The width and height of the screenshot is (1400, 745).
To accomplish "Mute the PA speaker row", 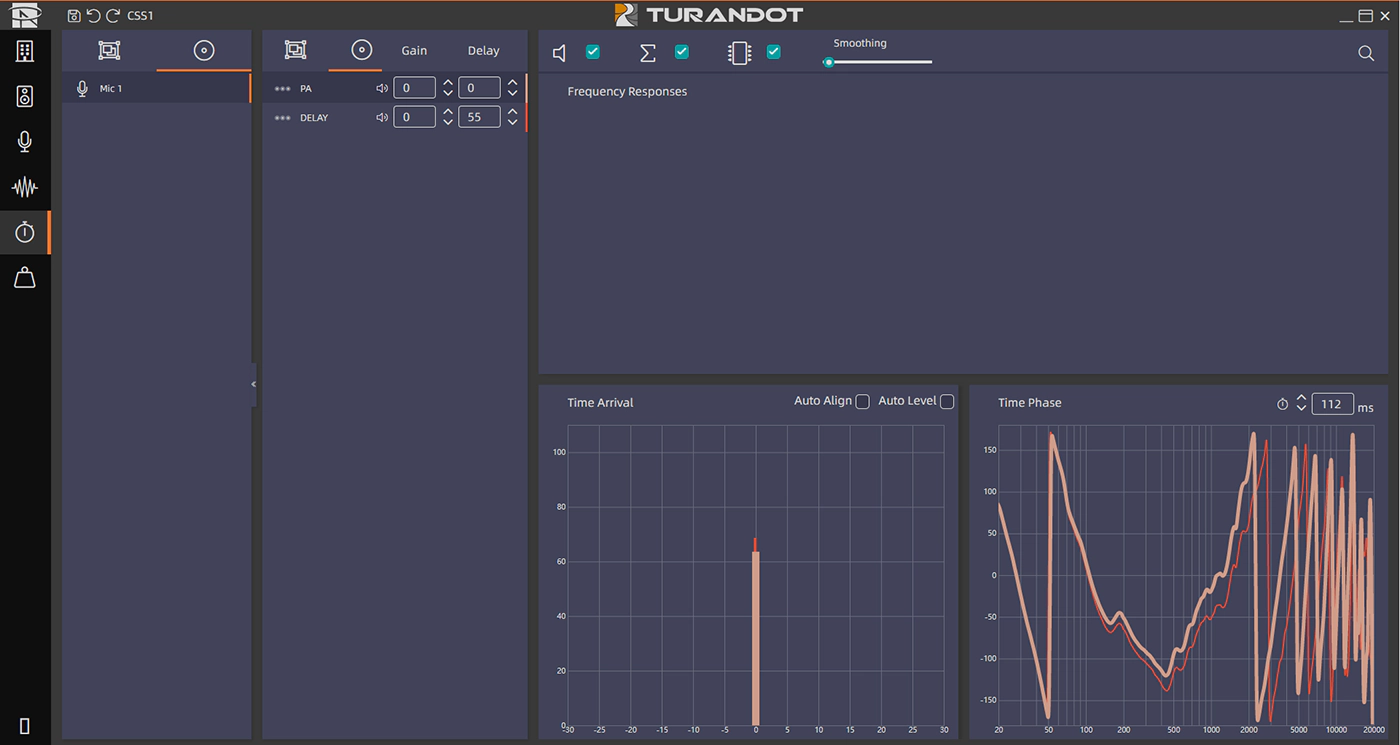I will click(381, 88).
